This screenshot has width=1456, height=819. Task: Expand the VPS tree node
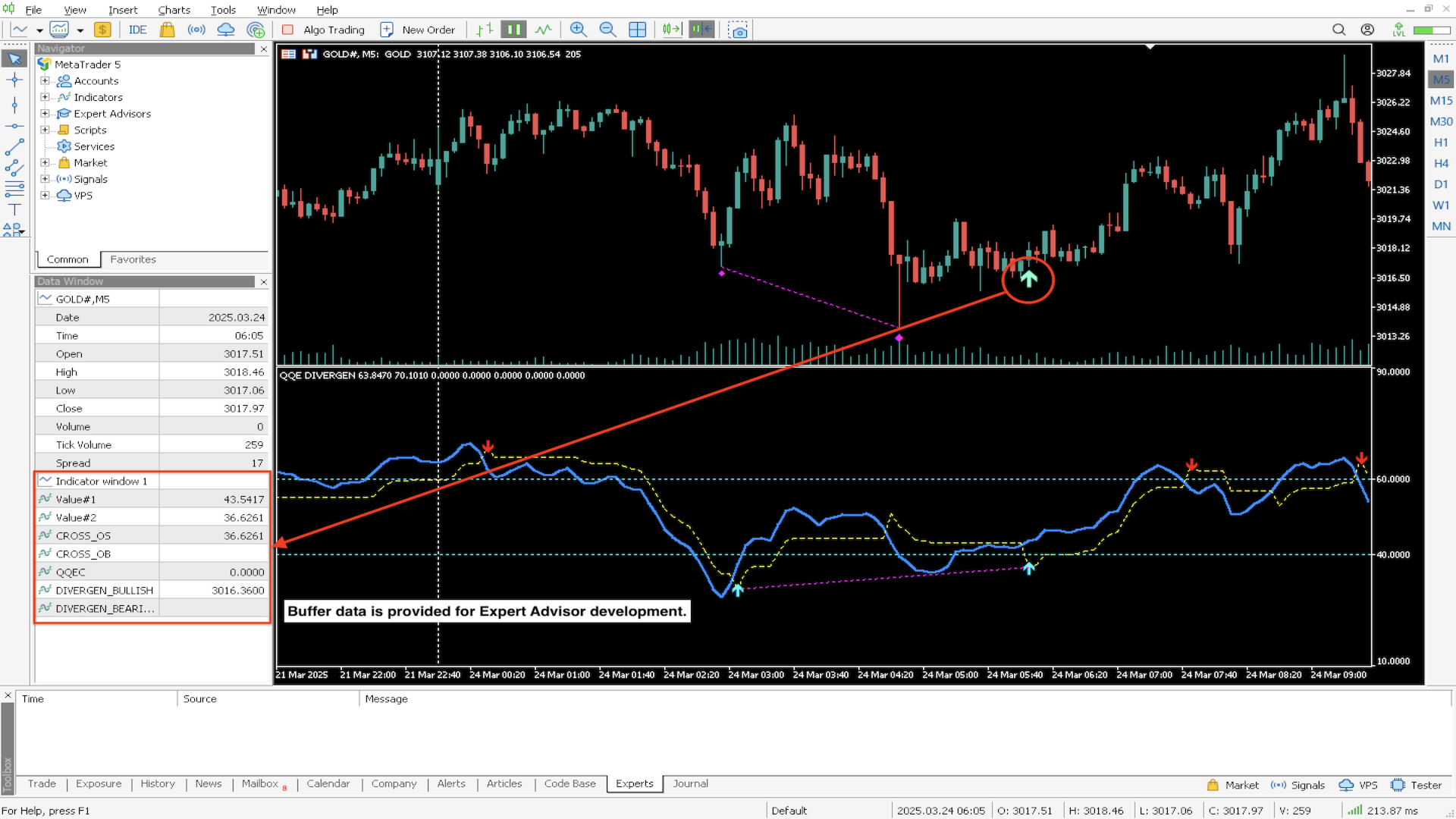(45, 195)
